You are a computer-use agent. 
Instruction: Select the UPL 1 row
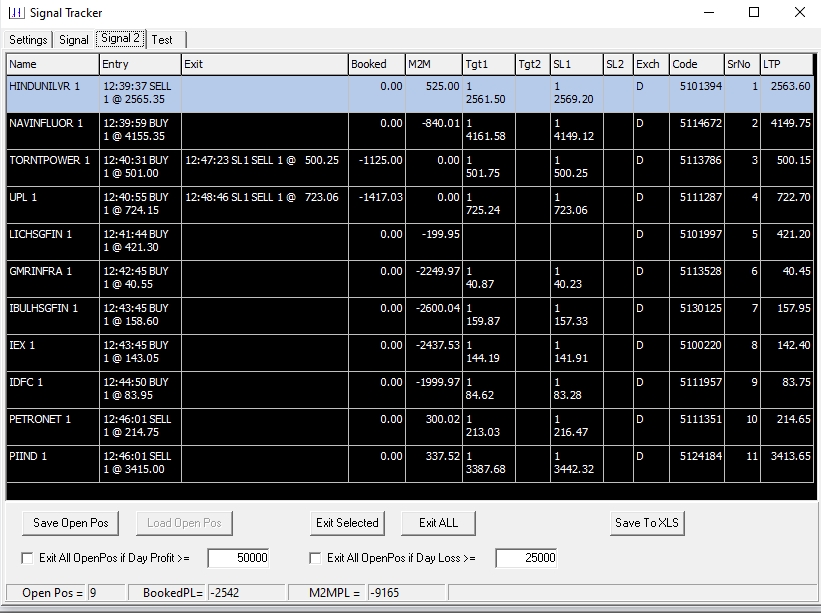410,205
